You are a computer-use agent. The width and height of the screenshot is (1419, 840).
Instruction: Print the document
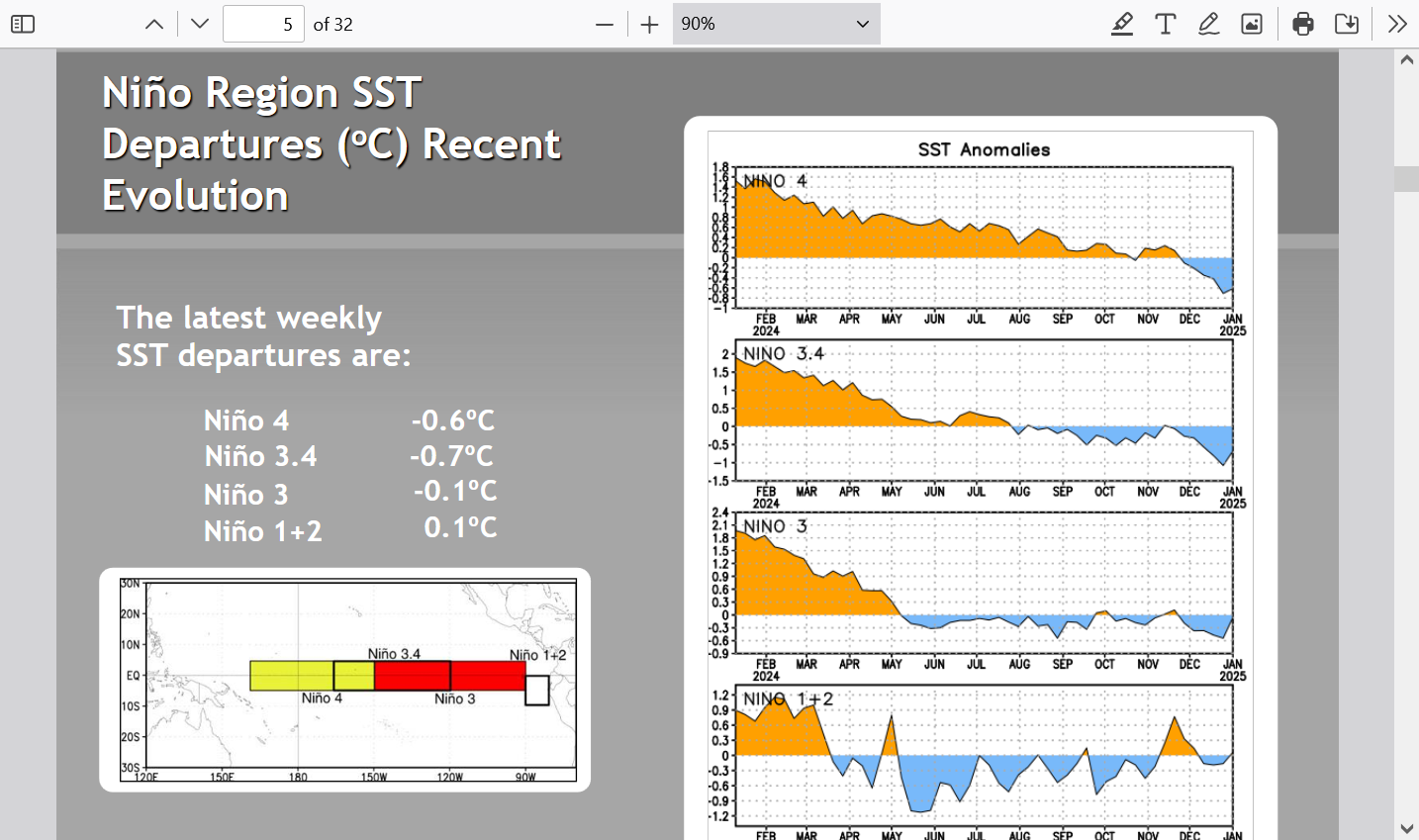pos(1303,24)
